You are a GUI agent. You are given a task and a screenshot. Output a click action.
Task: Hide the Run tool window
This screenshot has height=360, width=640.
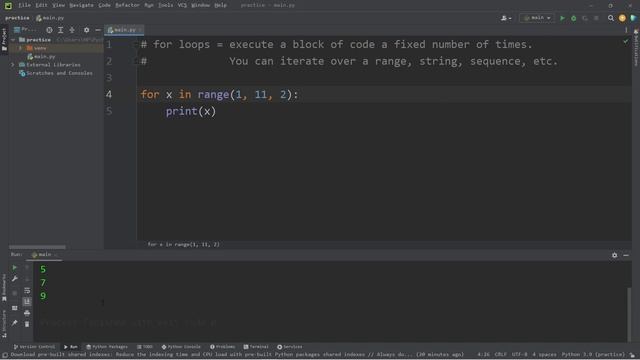coord(626,255)
